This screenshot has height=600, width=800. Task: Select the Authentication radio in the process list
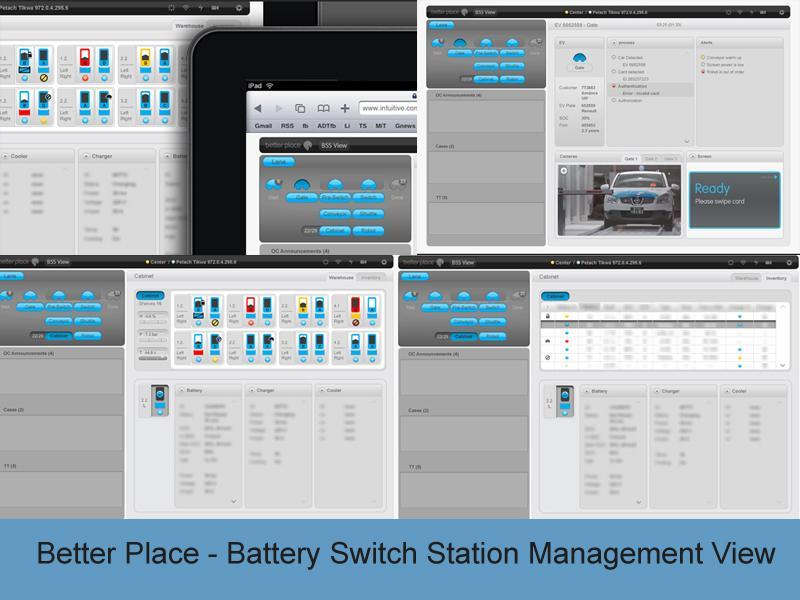[613, 86]
